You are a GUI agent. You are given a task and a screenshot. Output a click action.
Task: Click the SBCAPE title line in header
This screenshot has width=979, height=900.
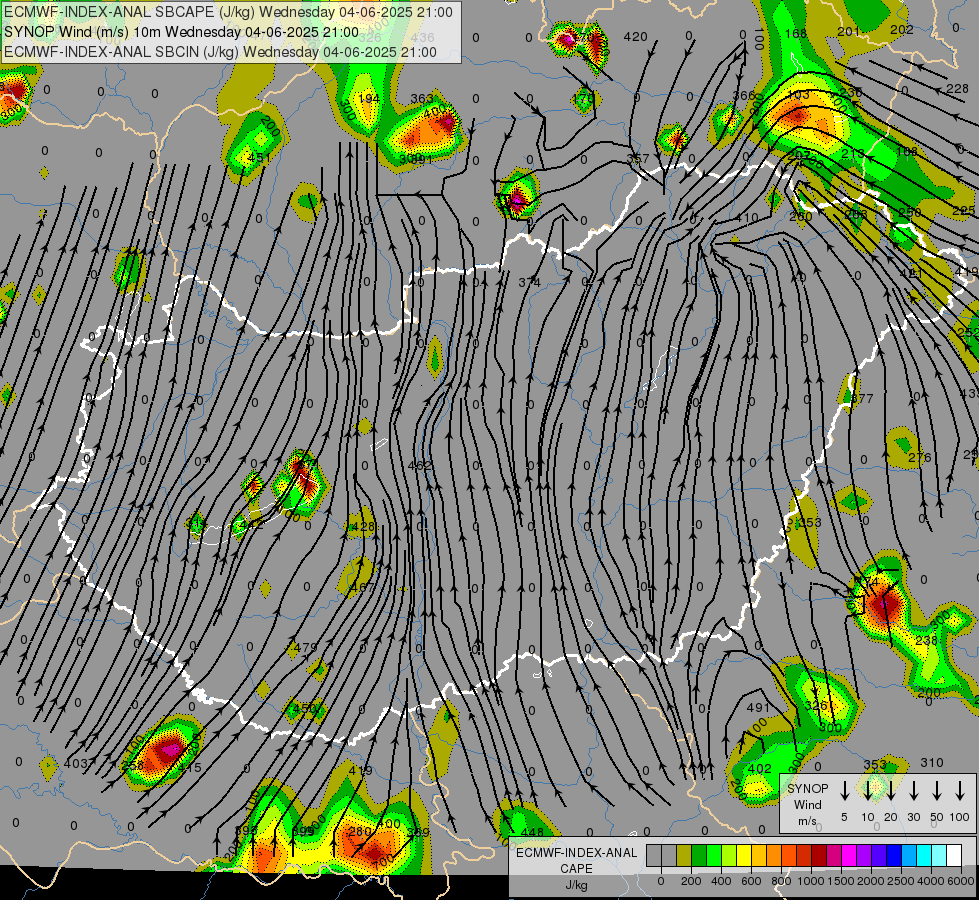[x=229, y=12]
